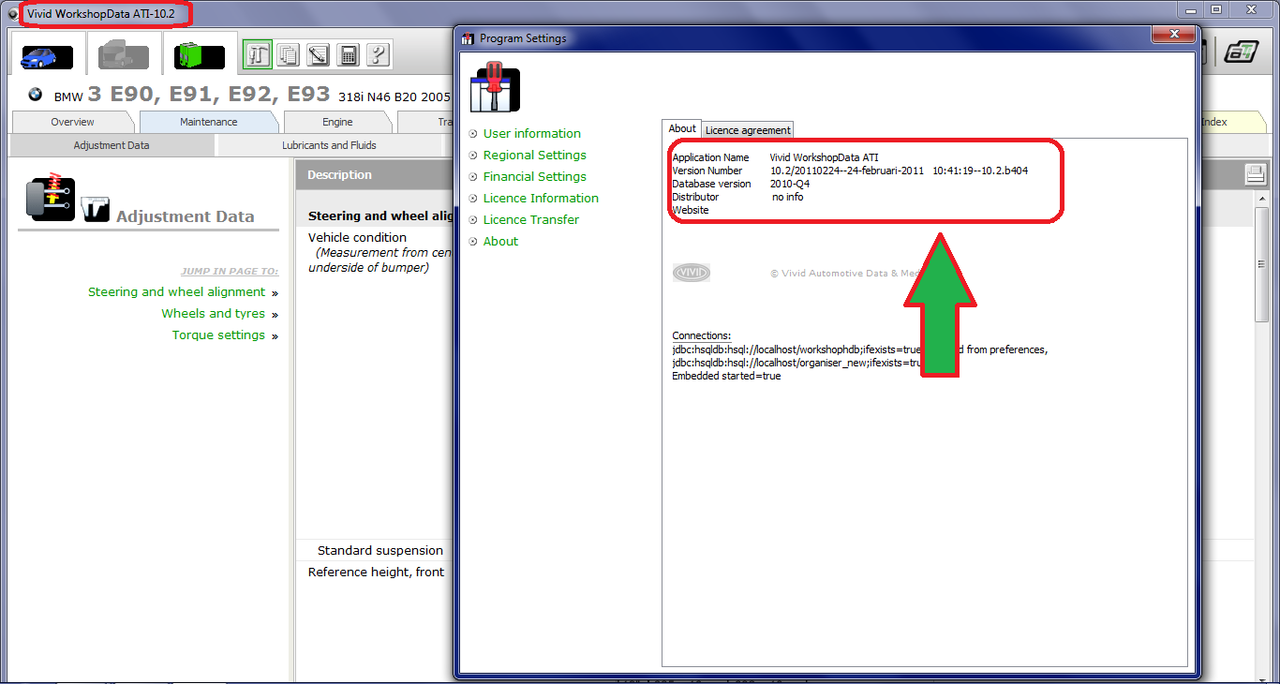Open Licence Information section
This screenshot has height=684, width=1280.
pyautogui.click(x=540, y=198)
